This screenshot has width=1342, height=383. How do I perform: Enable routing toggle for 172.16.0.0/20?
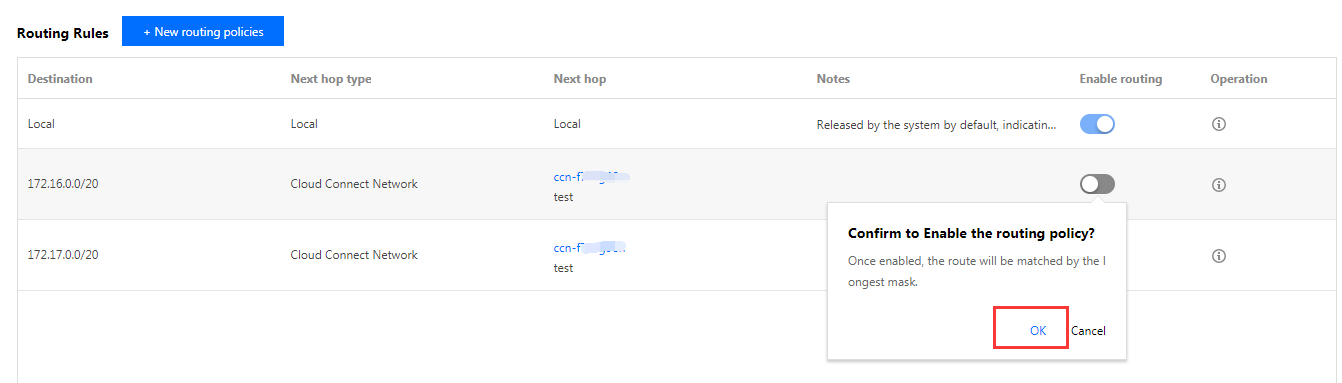pos(1097,184)
